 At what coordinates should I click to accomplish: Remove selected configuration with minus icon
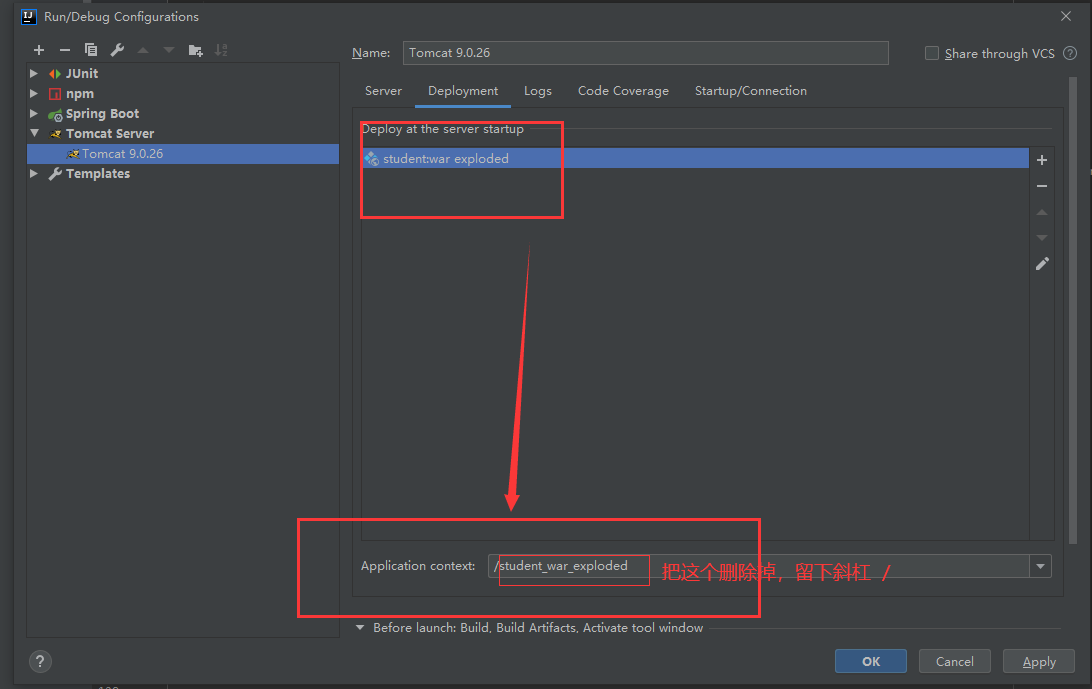pos(65,50)
